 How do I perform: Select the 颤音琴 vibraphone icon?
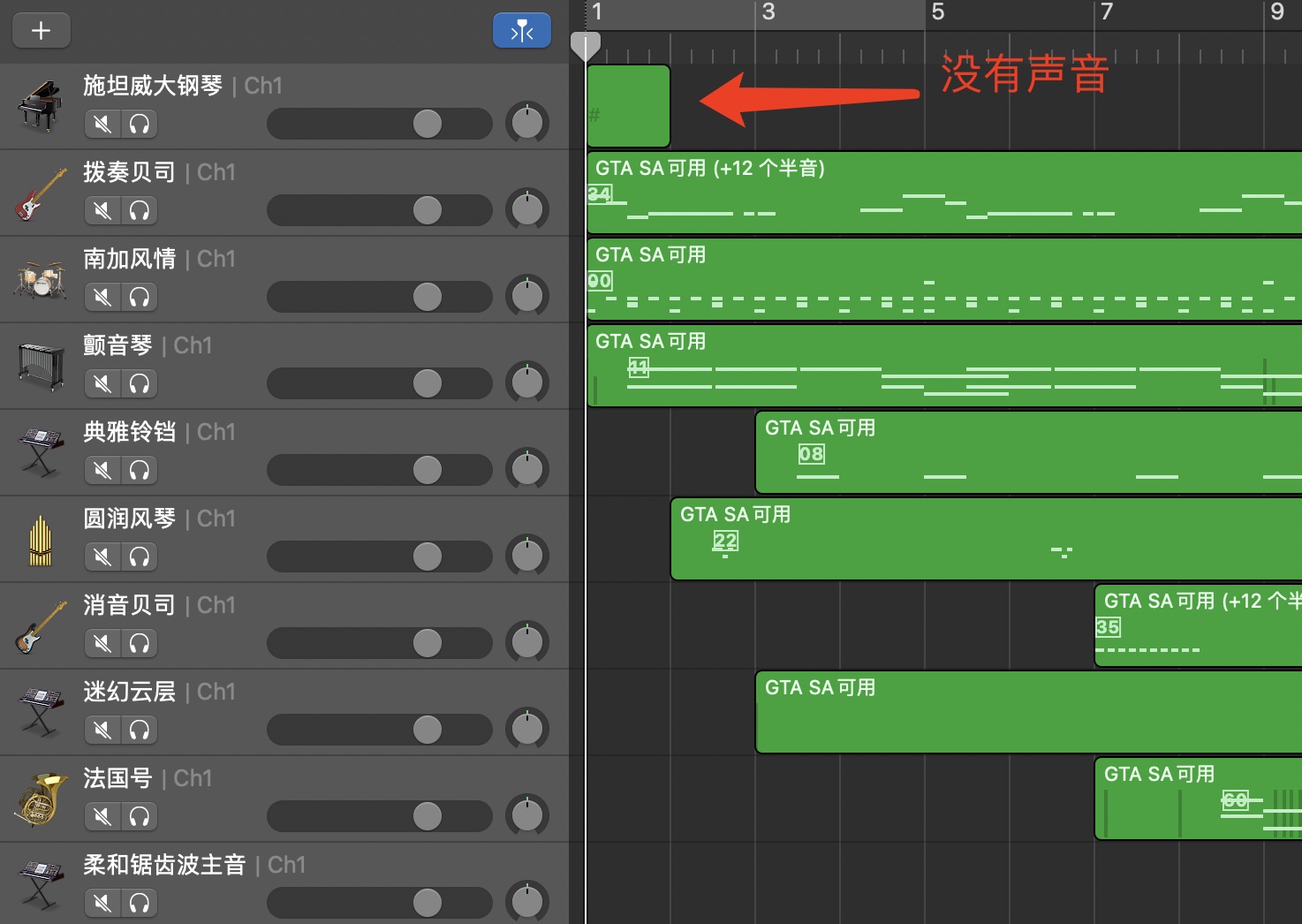pyautogui.click(x=40, y=366)
